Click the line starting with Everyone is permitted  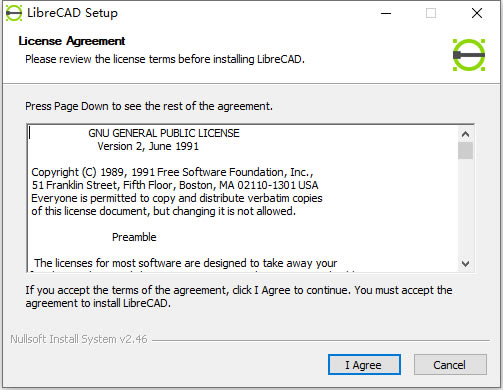coord(177,198)
